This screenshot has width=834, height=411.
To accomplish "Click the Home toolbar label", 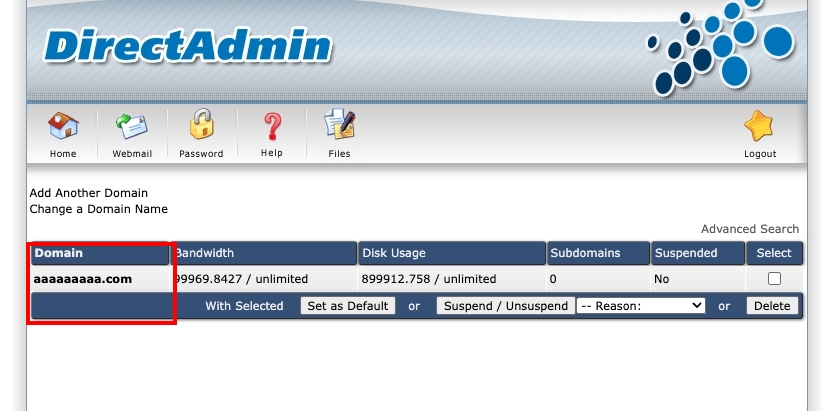I will coord(63,154).
